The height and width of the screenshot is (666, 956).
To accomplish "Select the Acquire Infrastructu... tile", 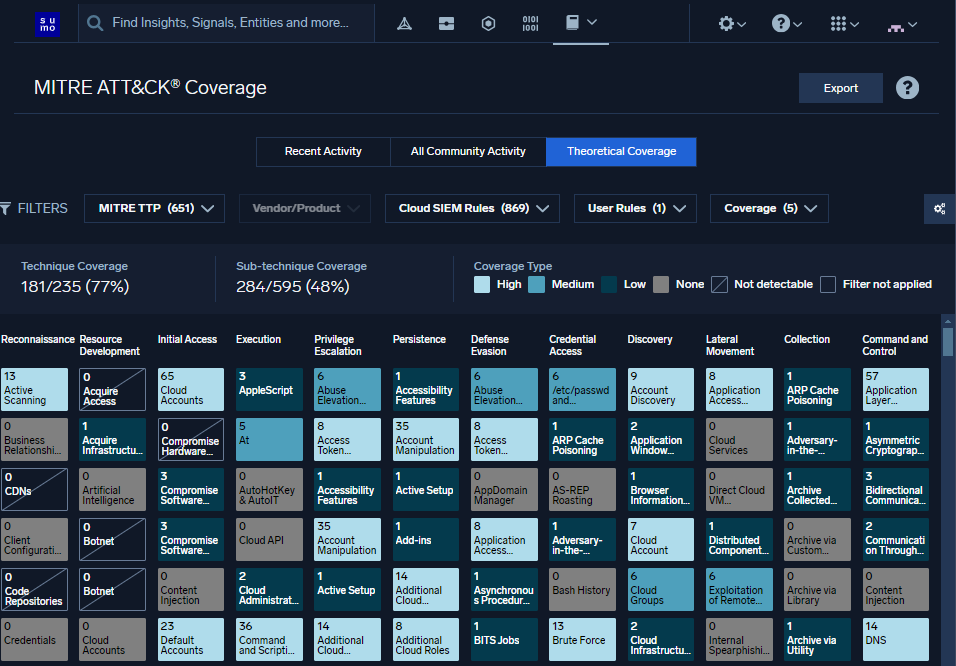I will [x=112, y=439].
